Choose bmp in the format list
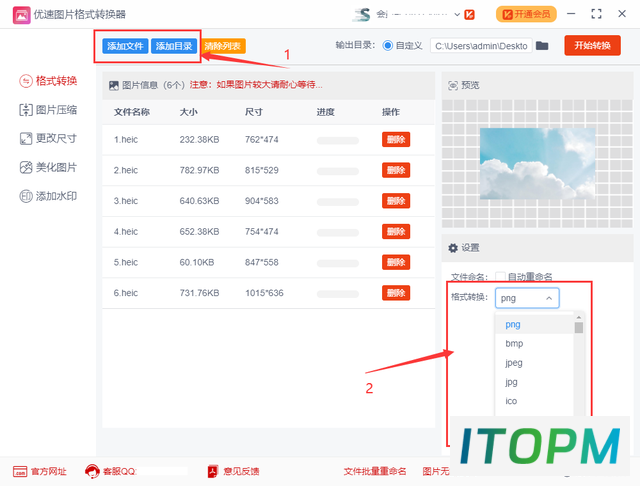The width and height of the screenshot is (640, 486). 534,344
